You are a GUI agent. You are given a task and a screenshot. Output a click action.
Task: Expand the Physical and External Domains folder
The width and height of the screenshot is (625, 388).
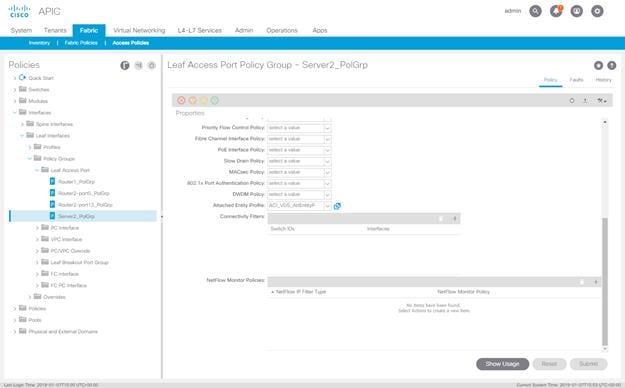point(15,332)
